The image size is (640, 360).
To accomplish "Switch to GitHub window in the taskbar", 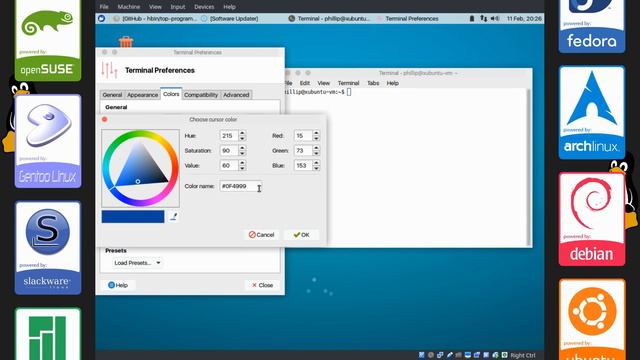I will 155,18.
